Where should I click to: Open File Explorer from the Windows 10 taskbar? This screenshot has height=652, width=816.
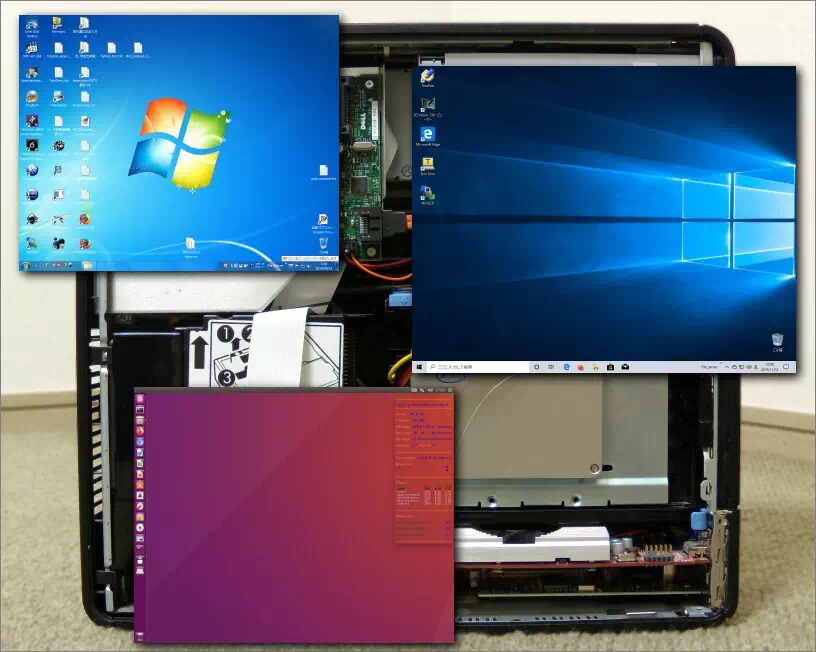pyautogui.click(x=595, y=365)
